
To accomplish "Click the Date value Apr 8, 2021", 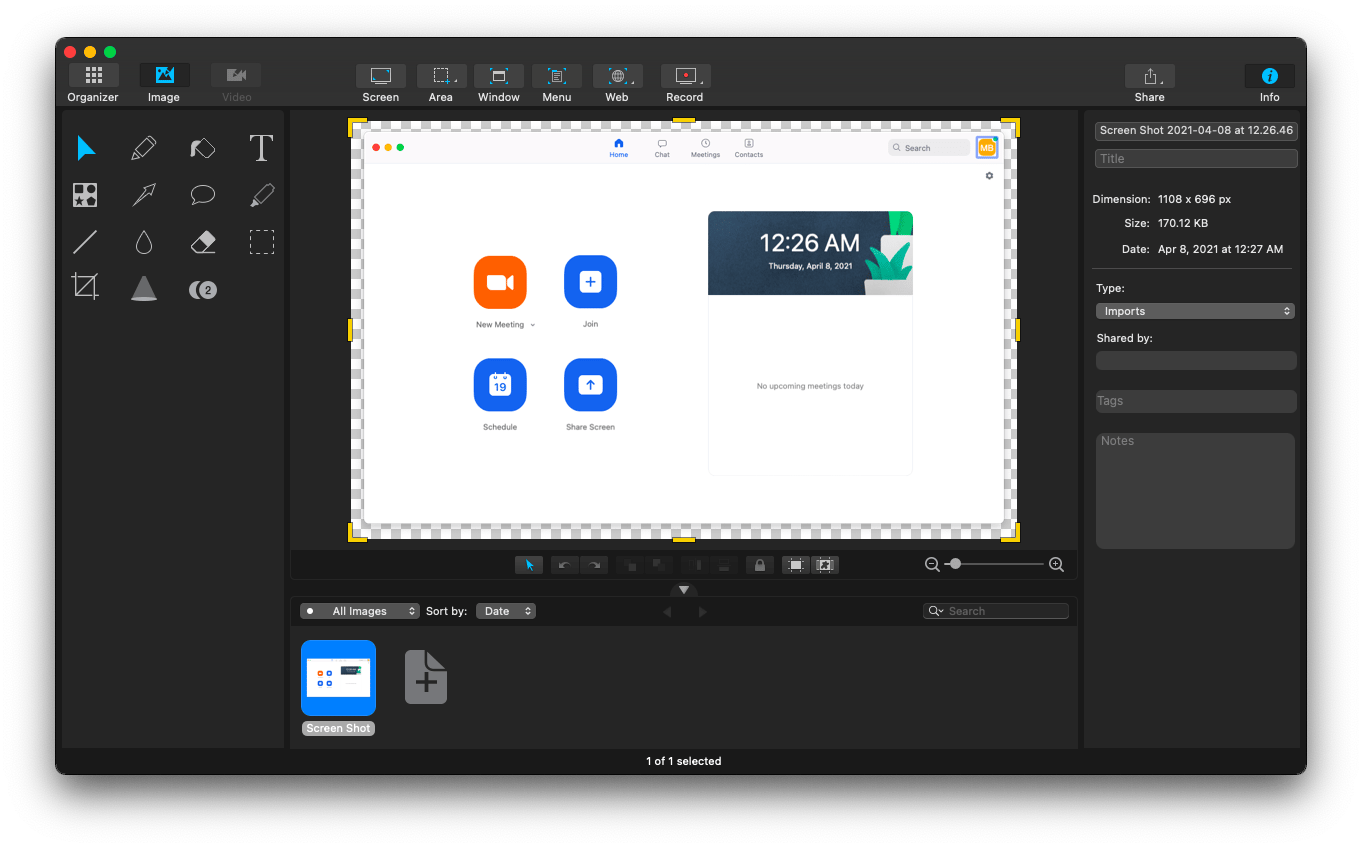I will (x=1221, y=249).
